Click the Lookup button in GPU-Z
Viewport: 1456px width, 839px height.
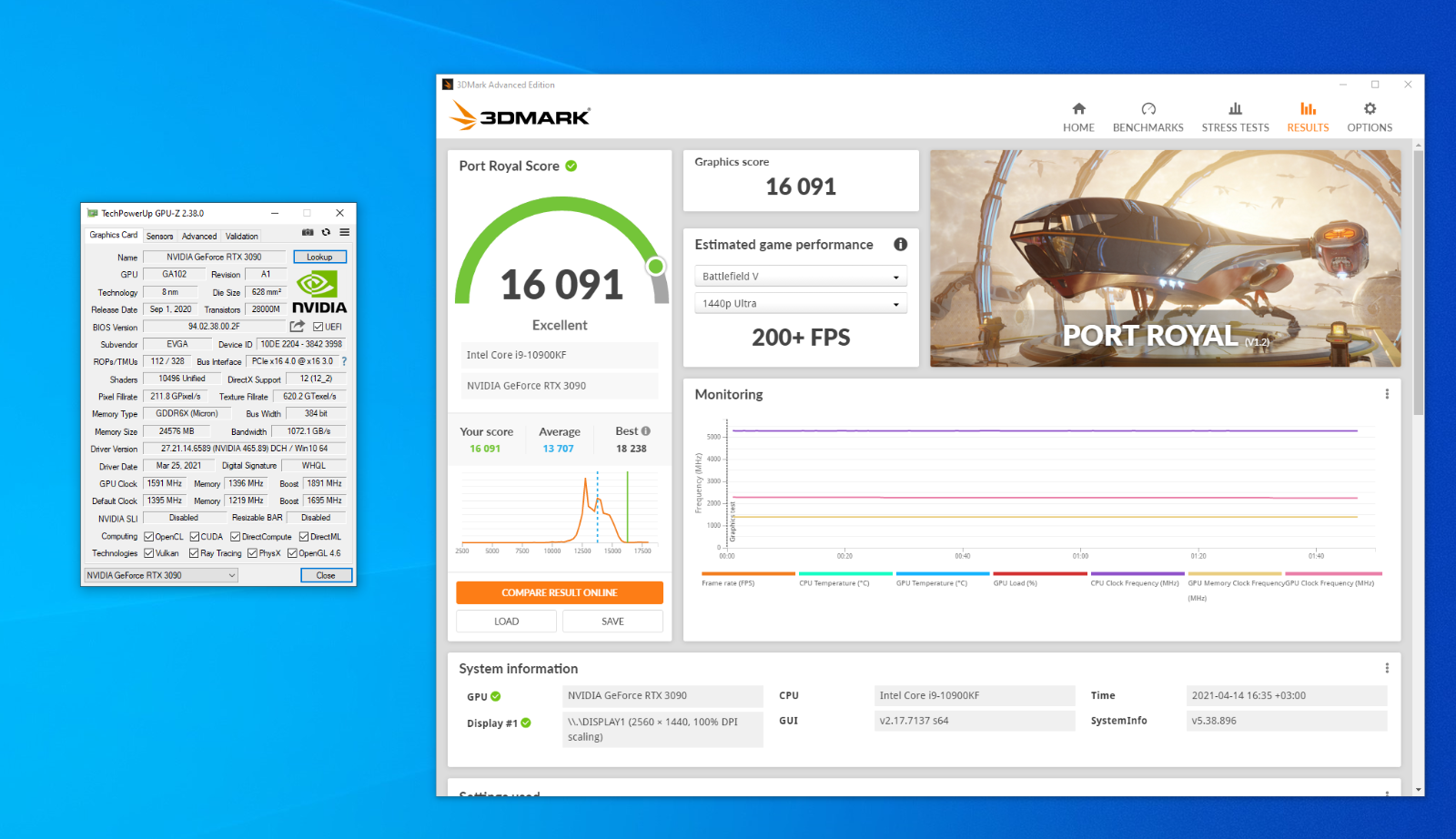click(x=319, y=257)
